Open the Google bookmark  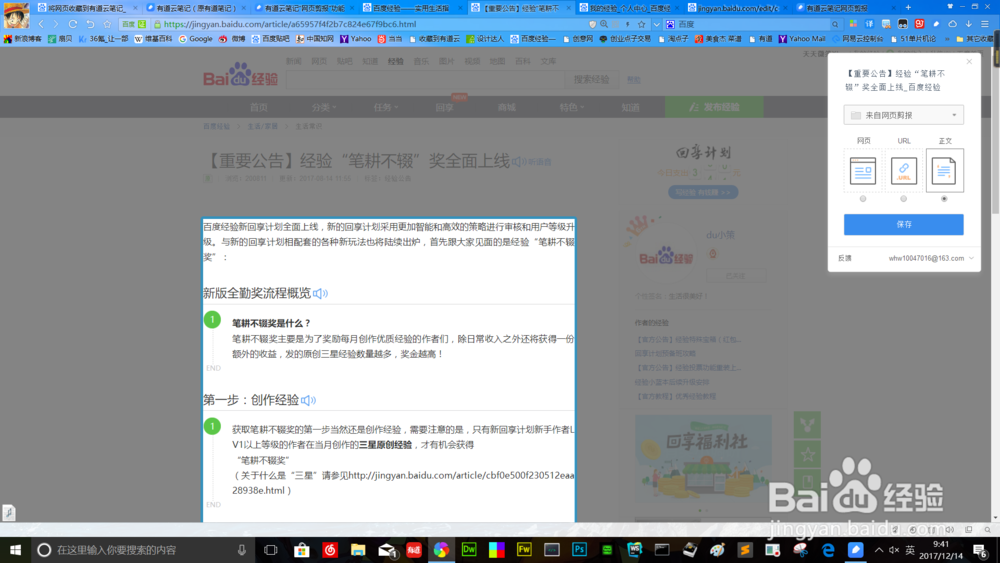195,39
